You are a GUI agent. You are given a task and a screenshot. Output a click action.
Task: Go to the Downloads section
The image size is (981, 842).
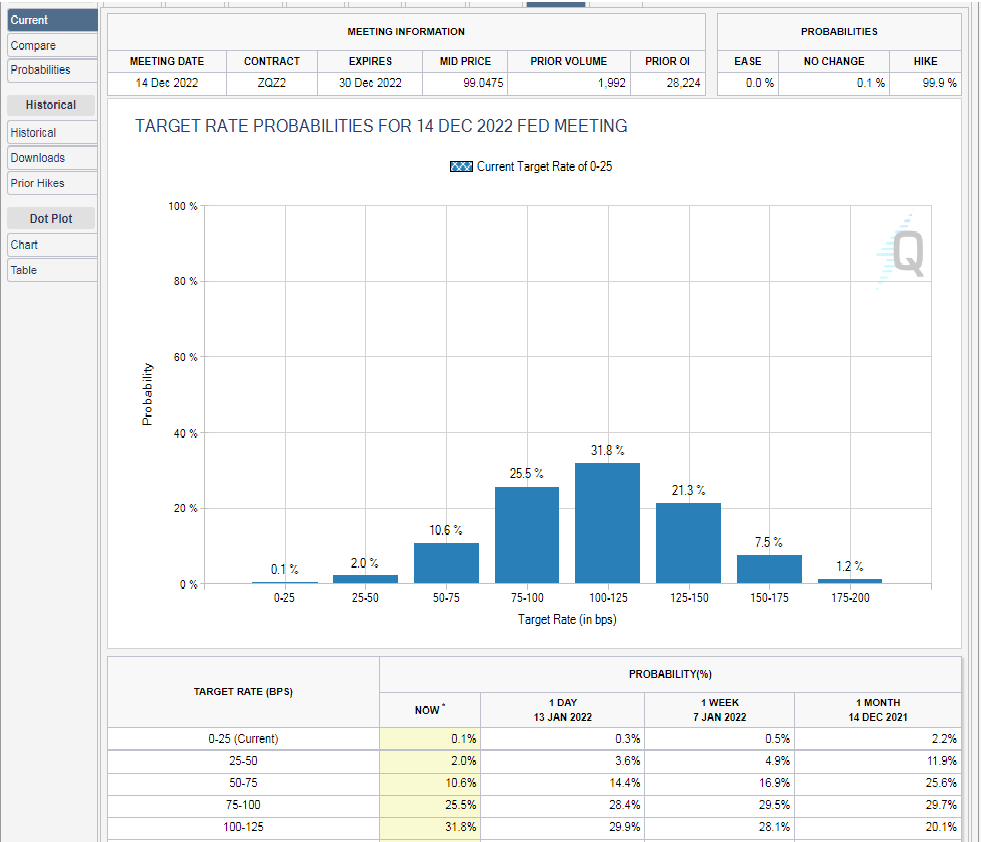52,158
